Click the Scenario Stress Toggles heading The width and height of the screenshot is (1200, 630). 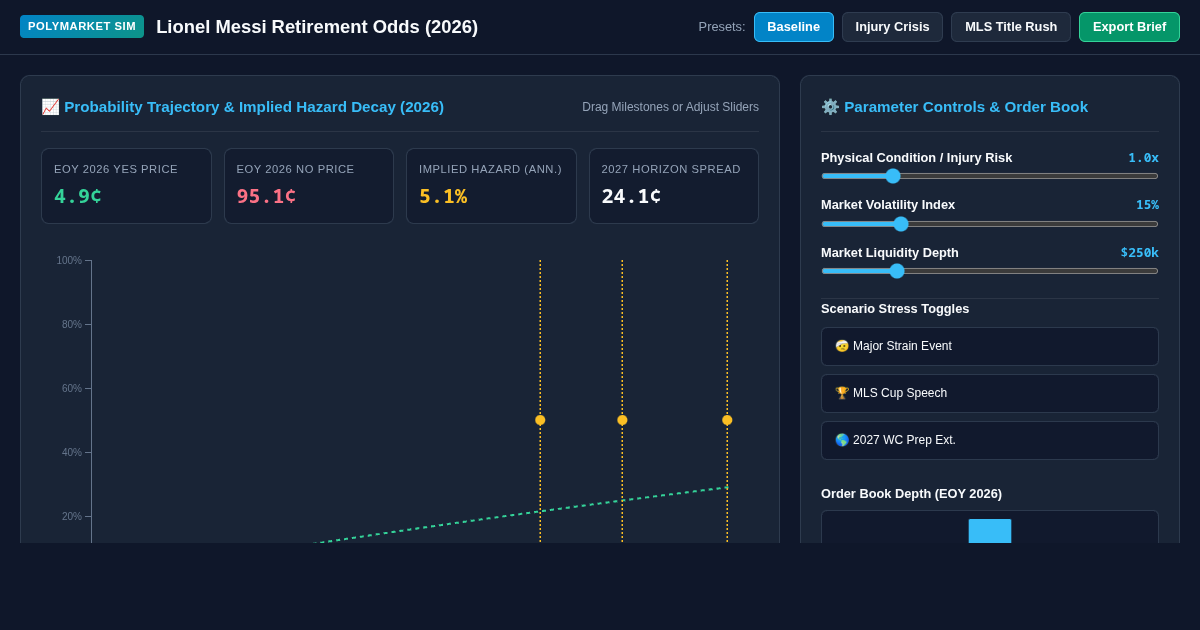895,308
